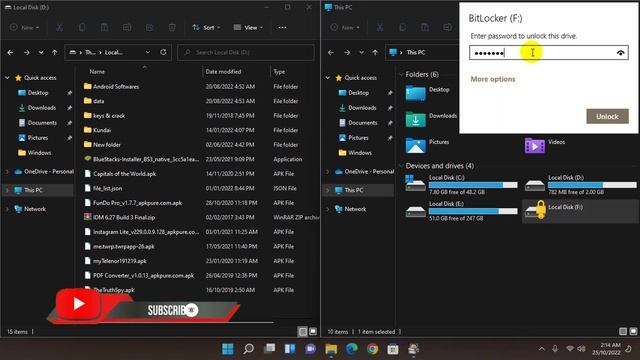Collapse the Folders (6) group
The height and width of the screenshot is (360, 640).
coord(401,74)
